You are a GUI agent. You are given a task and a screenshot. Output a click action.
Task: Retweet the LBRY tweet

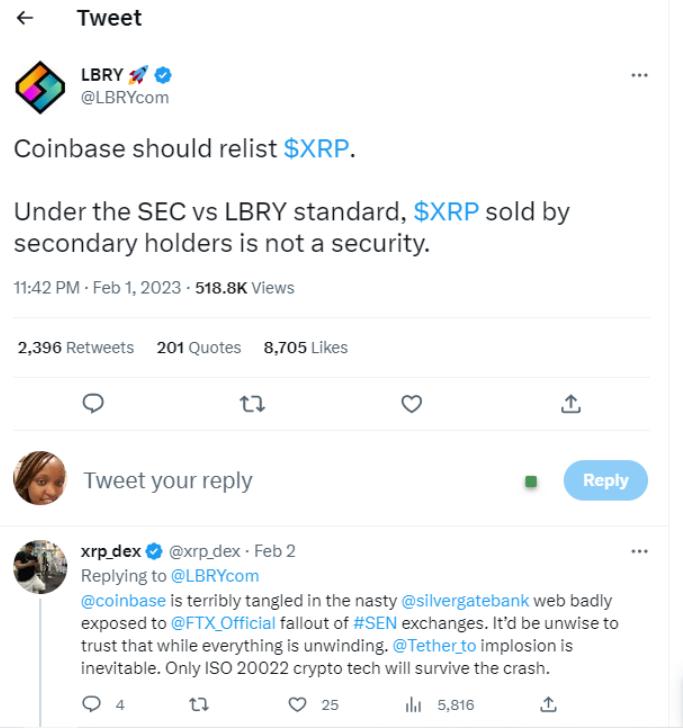pyautogui.click(x=252, y=403)
